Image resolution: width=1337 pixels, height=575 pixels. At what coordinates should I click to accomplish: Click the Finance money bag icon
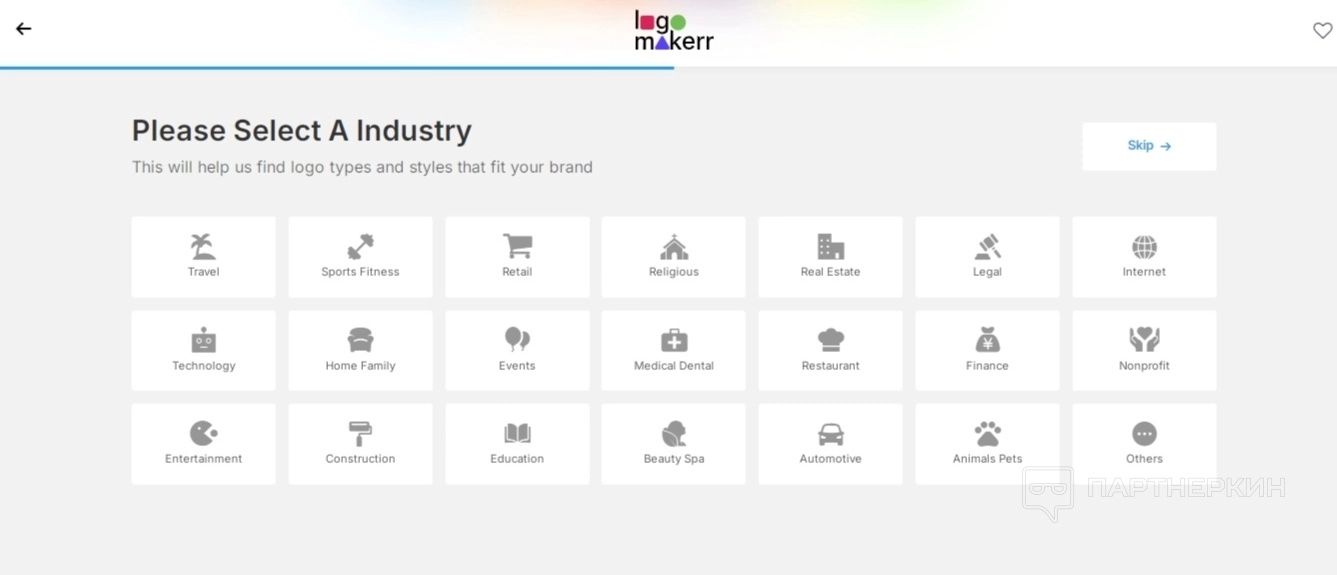tap(987, 340)
